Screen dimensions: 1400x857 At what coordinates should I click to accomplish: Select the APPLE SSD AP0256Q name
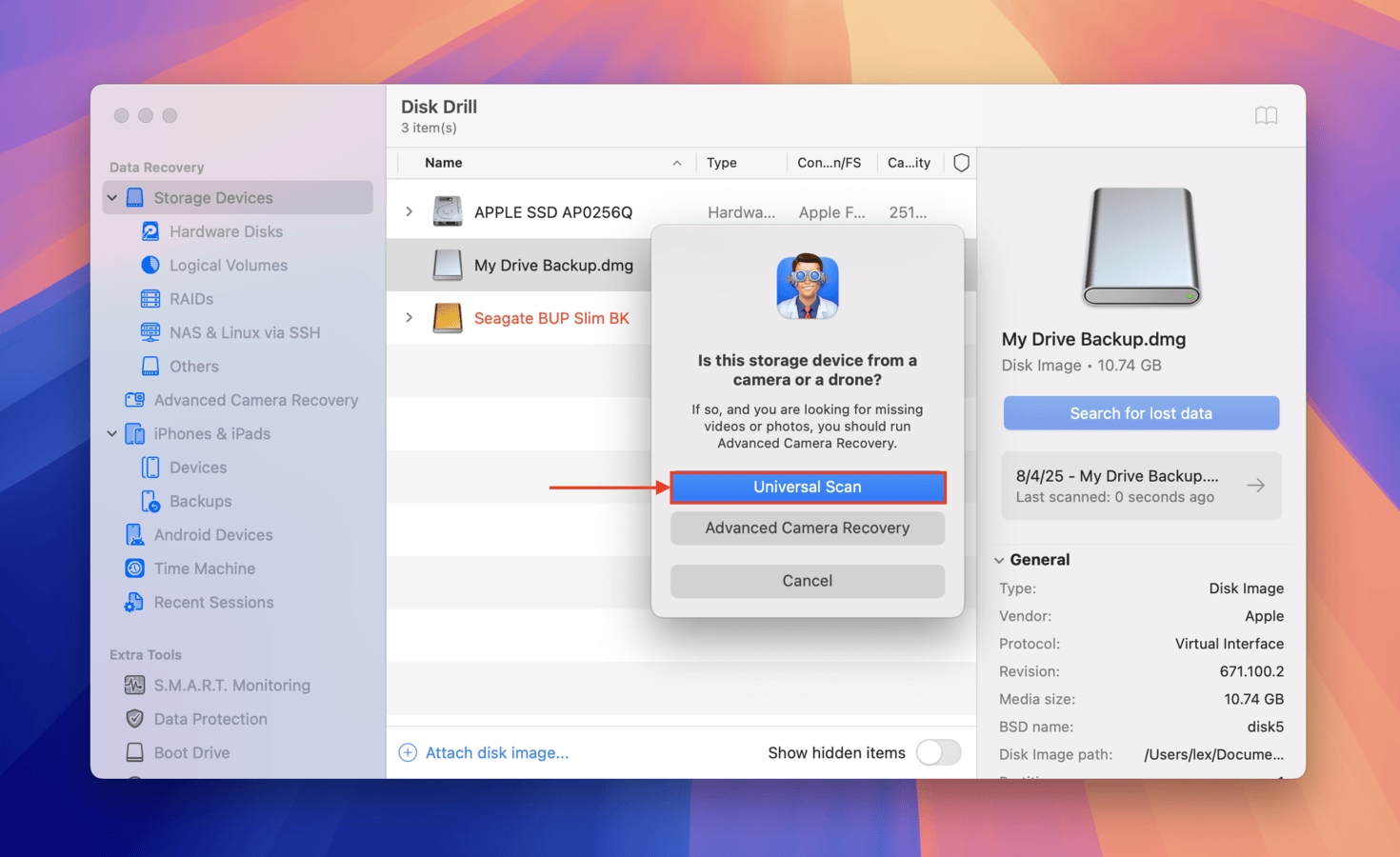553,211
